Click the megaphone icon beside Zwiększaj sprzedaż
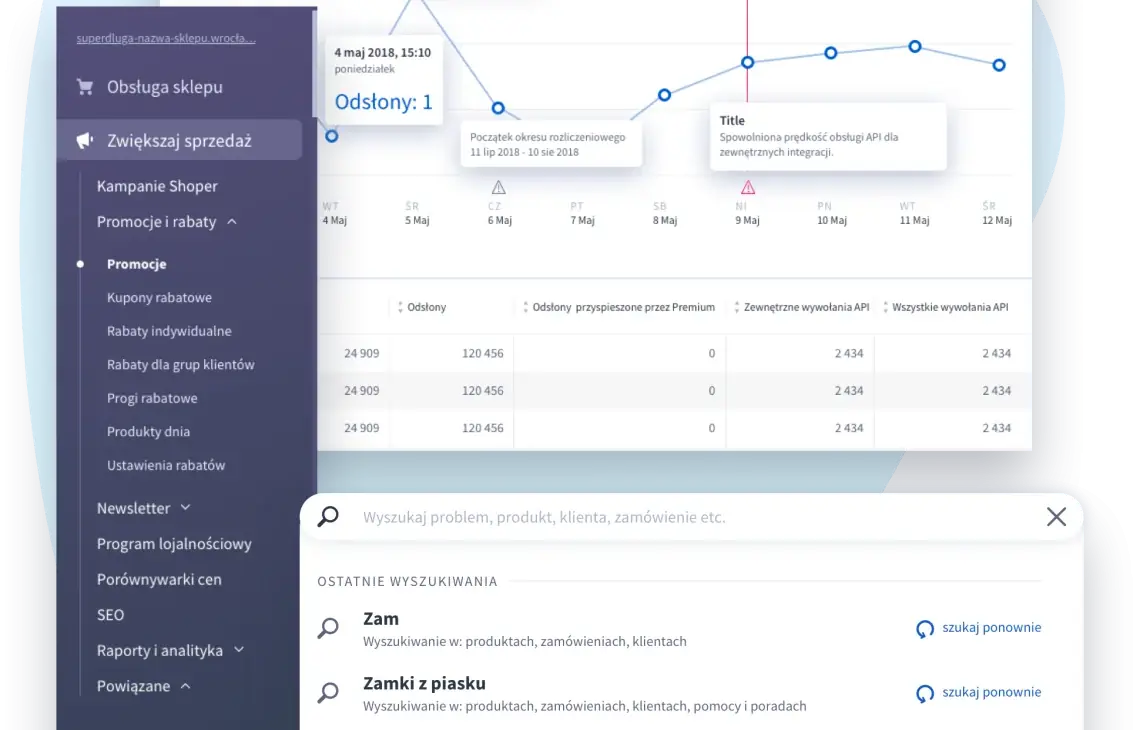Image resolution: width=1140 pixels, height=730 pixels. click(x=85, y=140)
